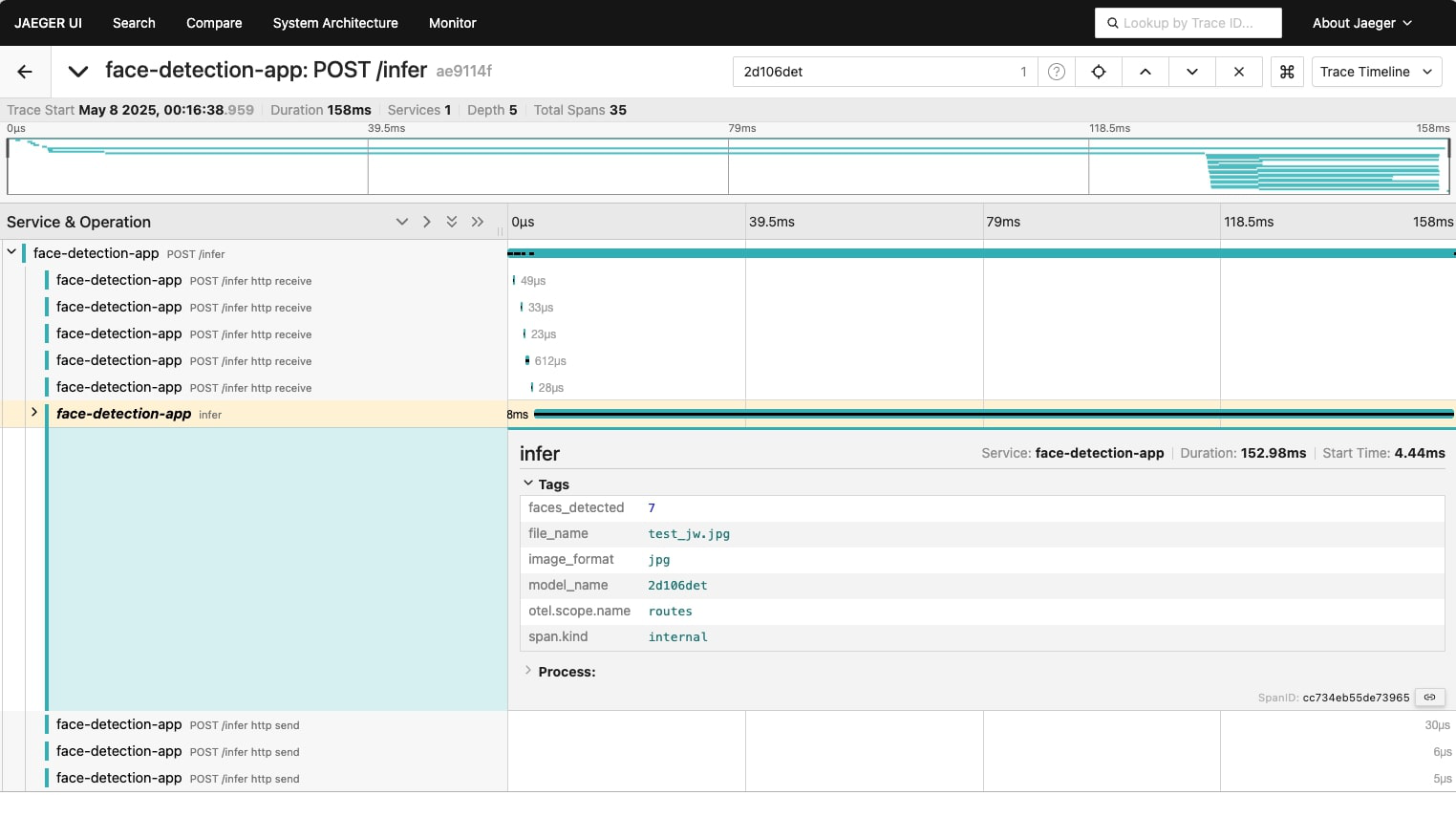
Task: Open the Monitor page
Action: [x=453, y=23]
